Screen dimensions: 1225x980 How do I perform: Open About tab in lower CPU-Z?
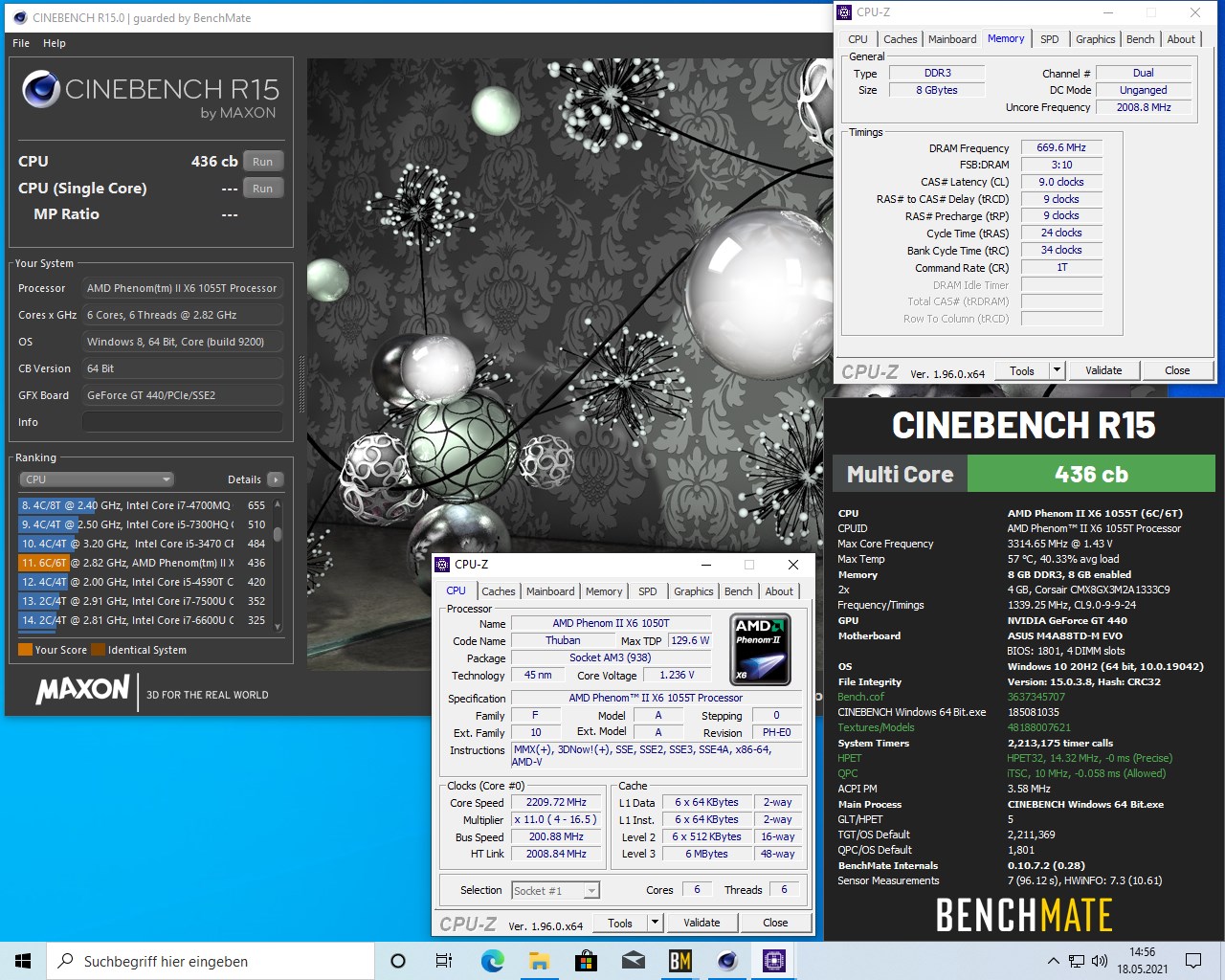pyautogui.click(x=779, y=591)
